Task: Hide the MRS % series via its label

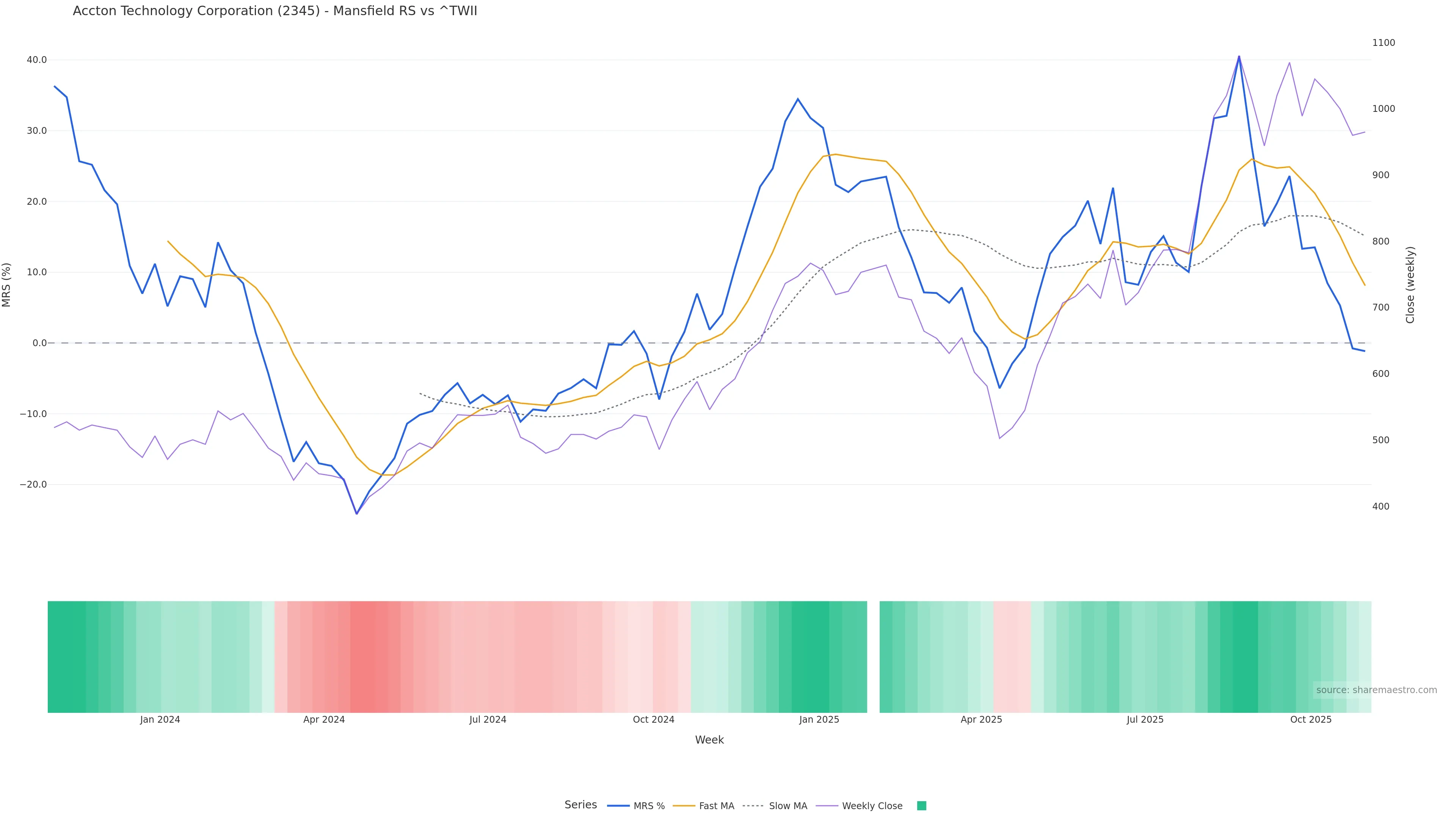Action: click(649, 806)
